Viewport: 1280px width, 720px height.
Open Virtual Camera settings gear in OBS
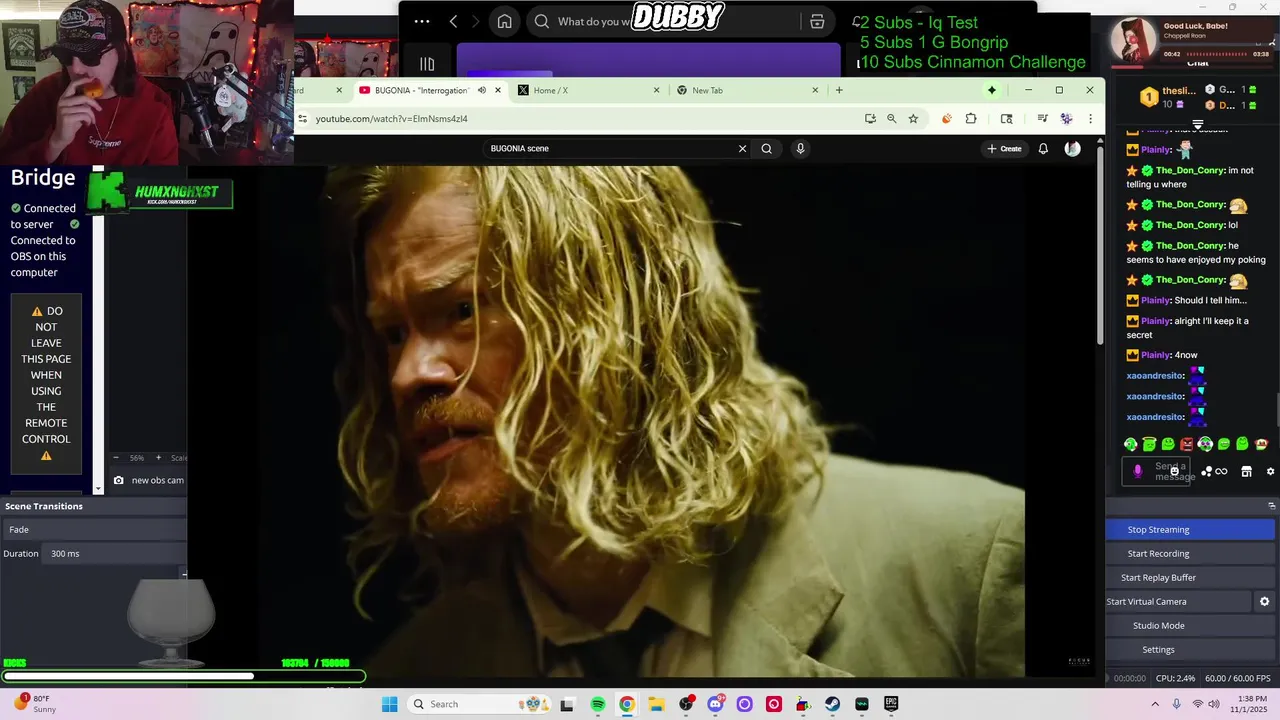click(x=1264, y=602)
